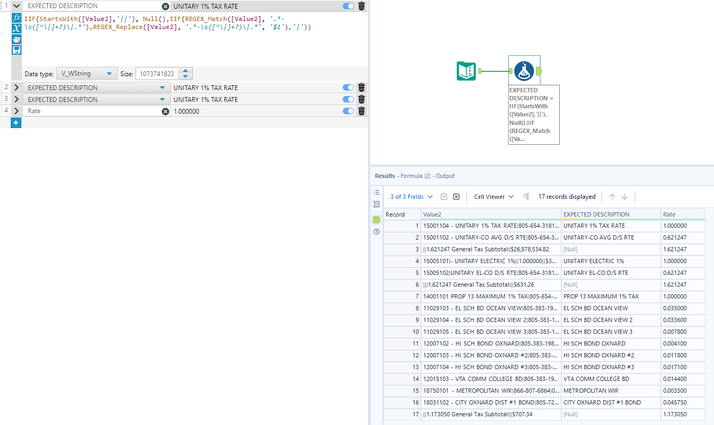Open the 3 of 3 Fields dropdown
This screenshot has height=425, width=714.
click(411, 197)
